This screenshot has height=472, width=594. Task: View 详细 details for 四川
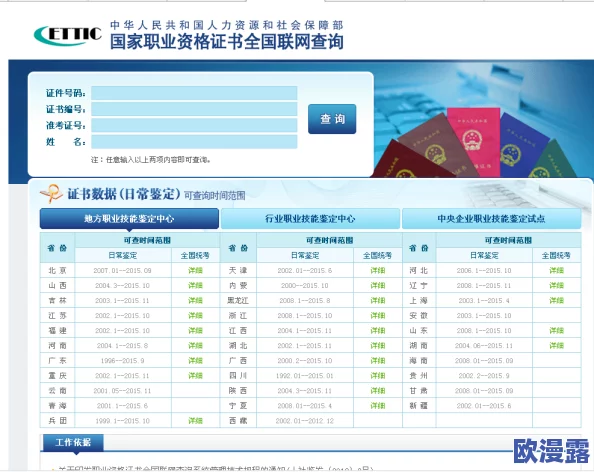click(x=378, y=376)
